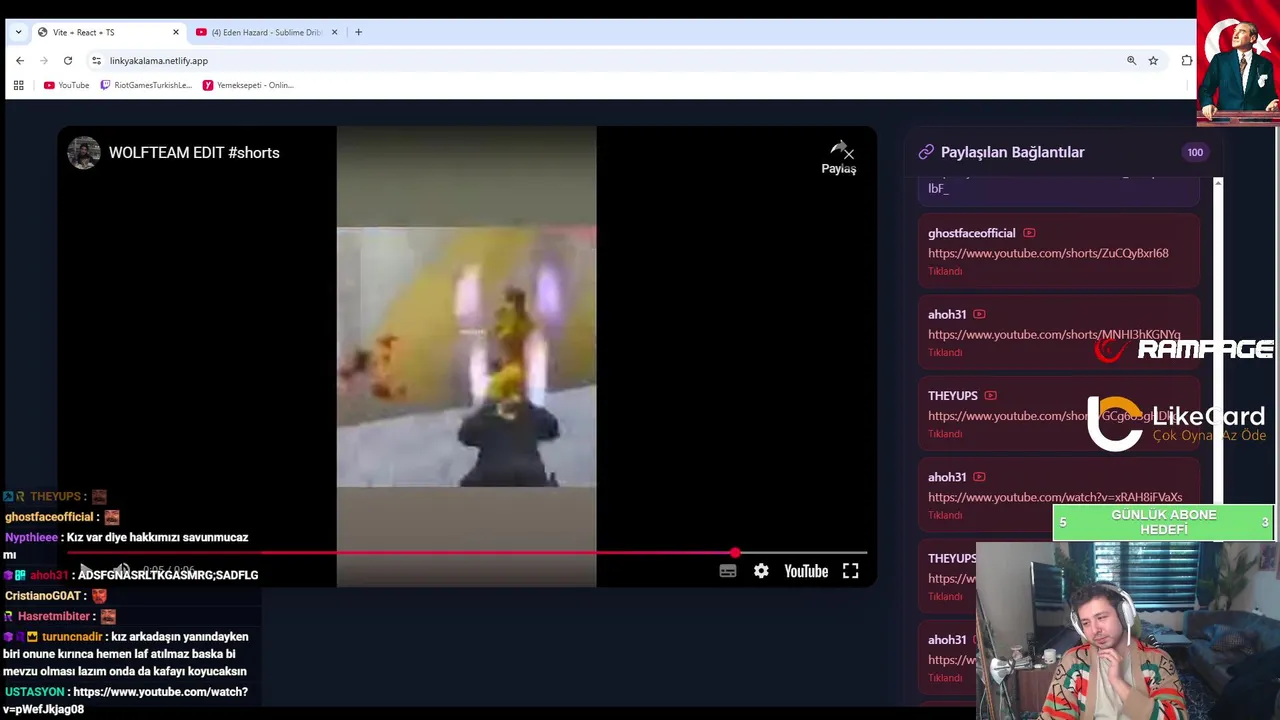The image size is (1280, 720).
Task: Click the Nypthieee username in chat
Action: click(x=31, y=537)
